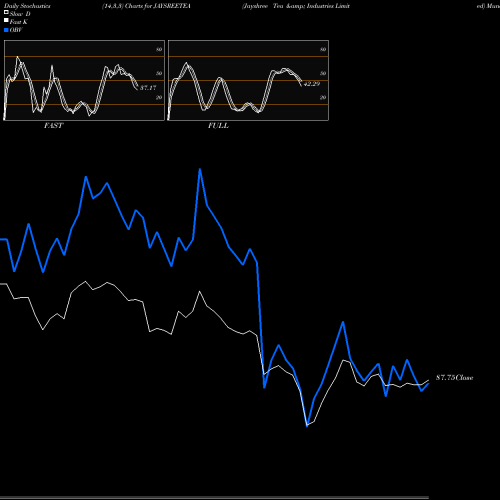Select the 'OBV' legend label
Image resolution: width=500 pixels, height=500 pixels.
16,30
